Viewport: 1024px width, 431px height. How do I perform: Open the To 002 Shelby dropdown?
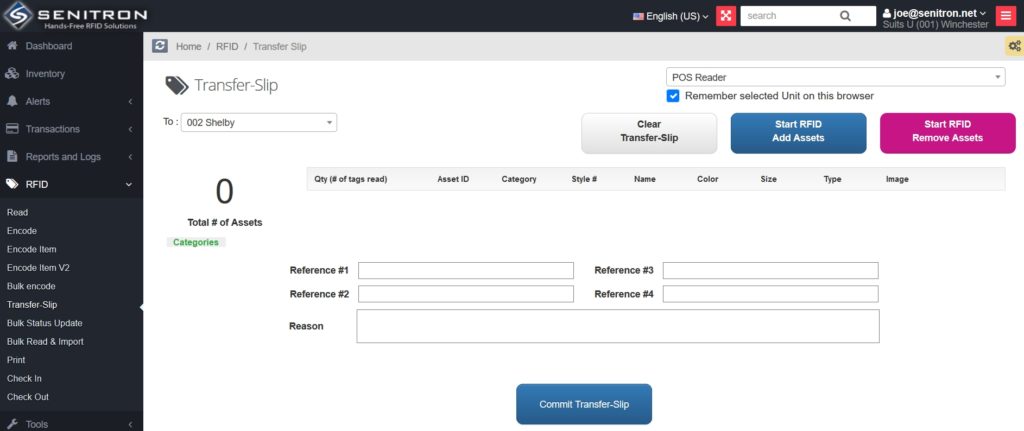(x=259, y=123)
